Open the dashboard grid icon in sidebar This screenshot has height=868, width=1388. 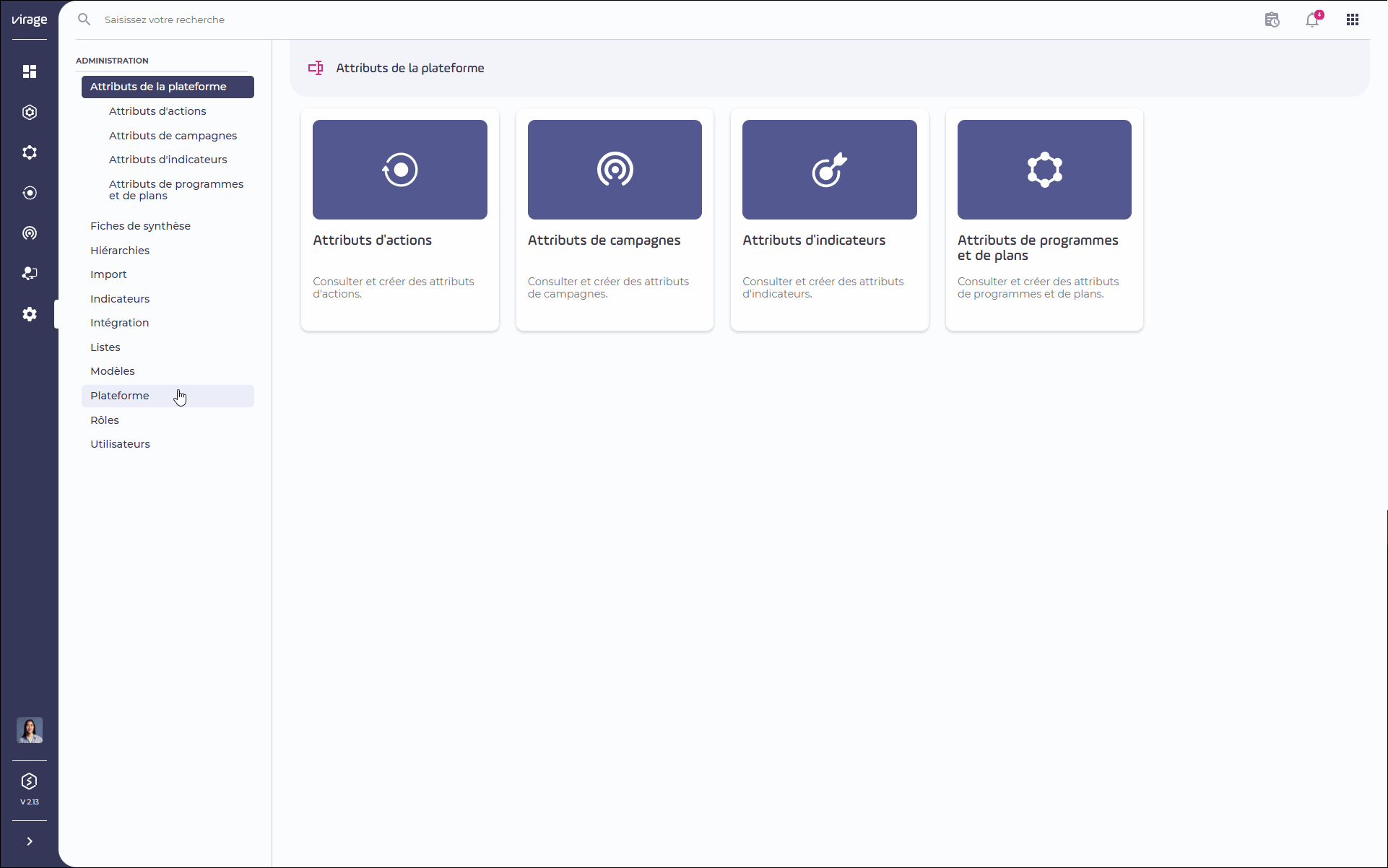coord(29,71)
